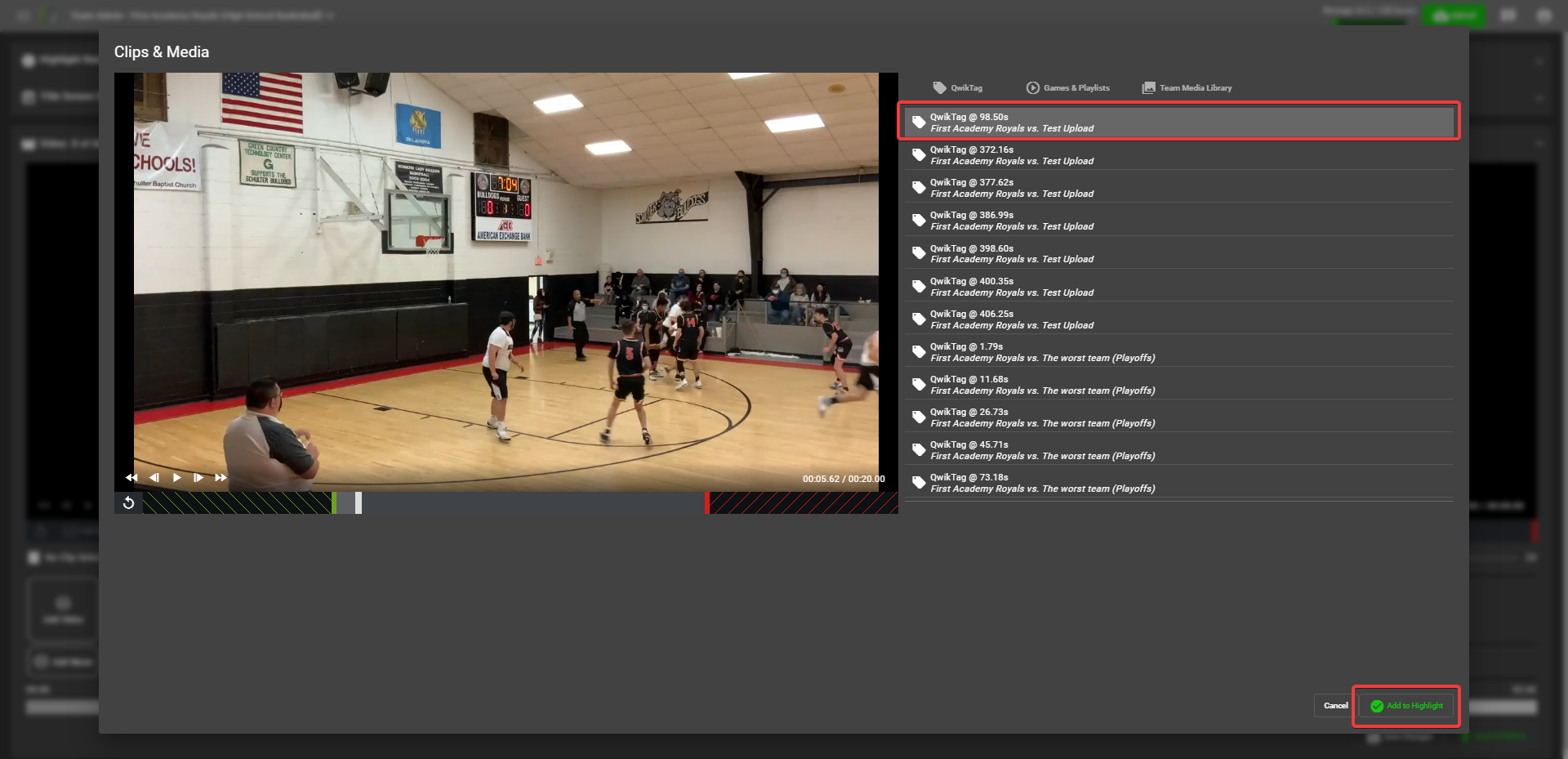Cancel the Clips & Media dialog
The width and height of the screenshot is (1568, 759).
coord(1335,706)
